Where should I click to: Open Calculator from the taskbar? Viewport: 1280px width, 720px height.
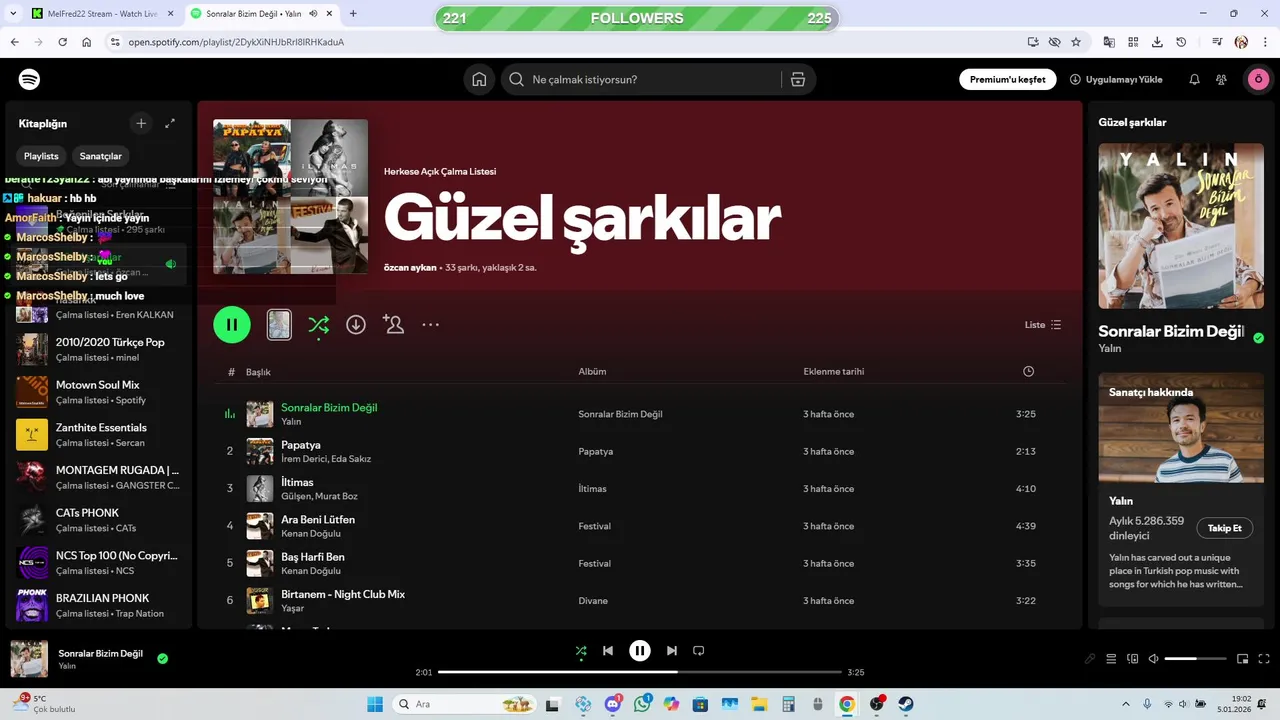click(x=788, y=704)
